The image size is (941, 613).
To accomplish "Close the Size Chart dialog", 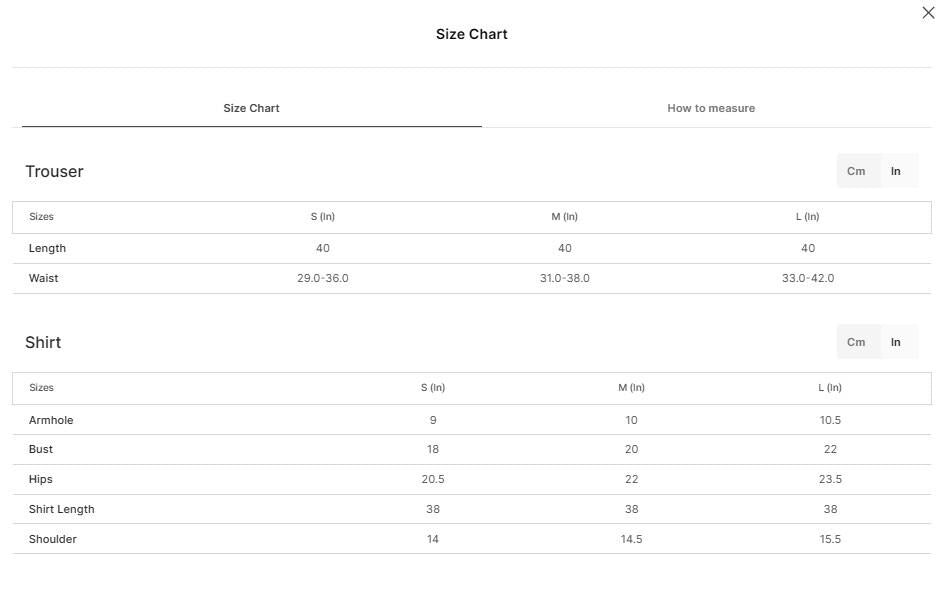I will (928, 13).
